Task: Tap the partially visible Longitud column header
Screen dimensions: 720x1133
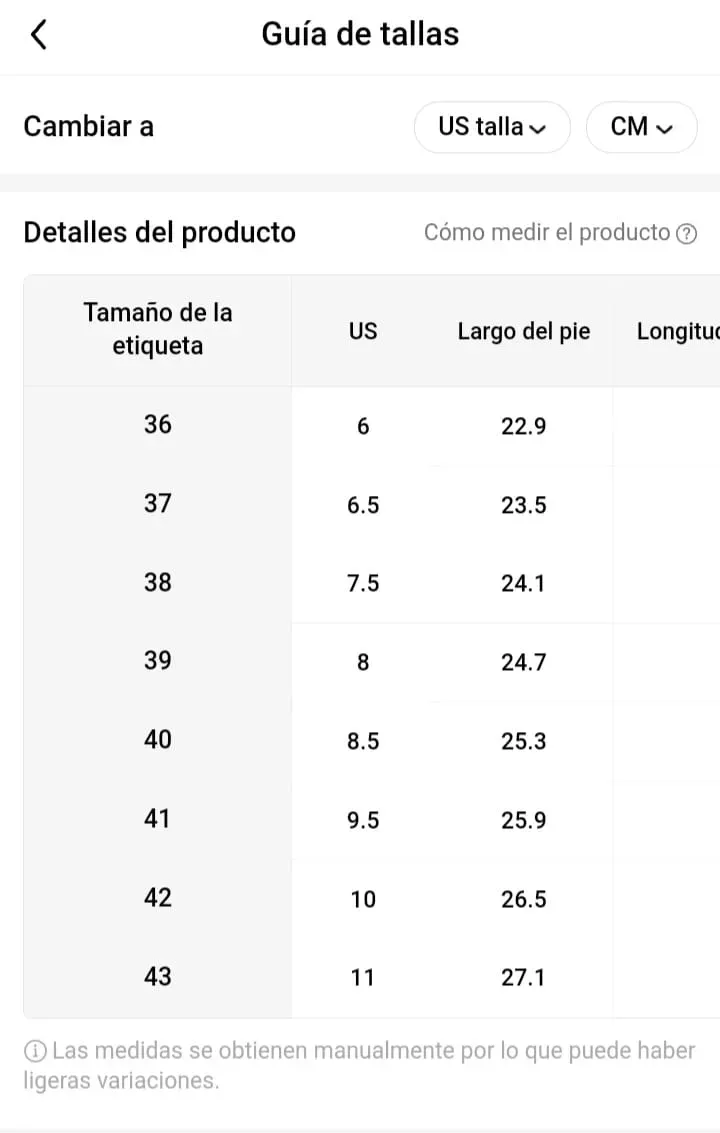Action: pos(677,331)
